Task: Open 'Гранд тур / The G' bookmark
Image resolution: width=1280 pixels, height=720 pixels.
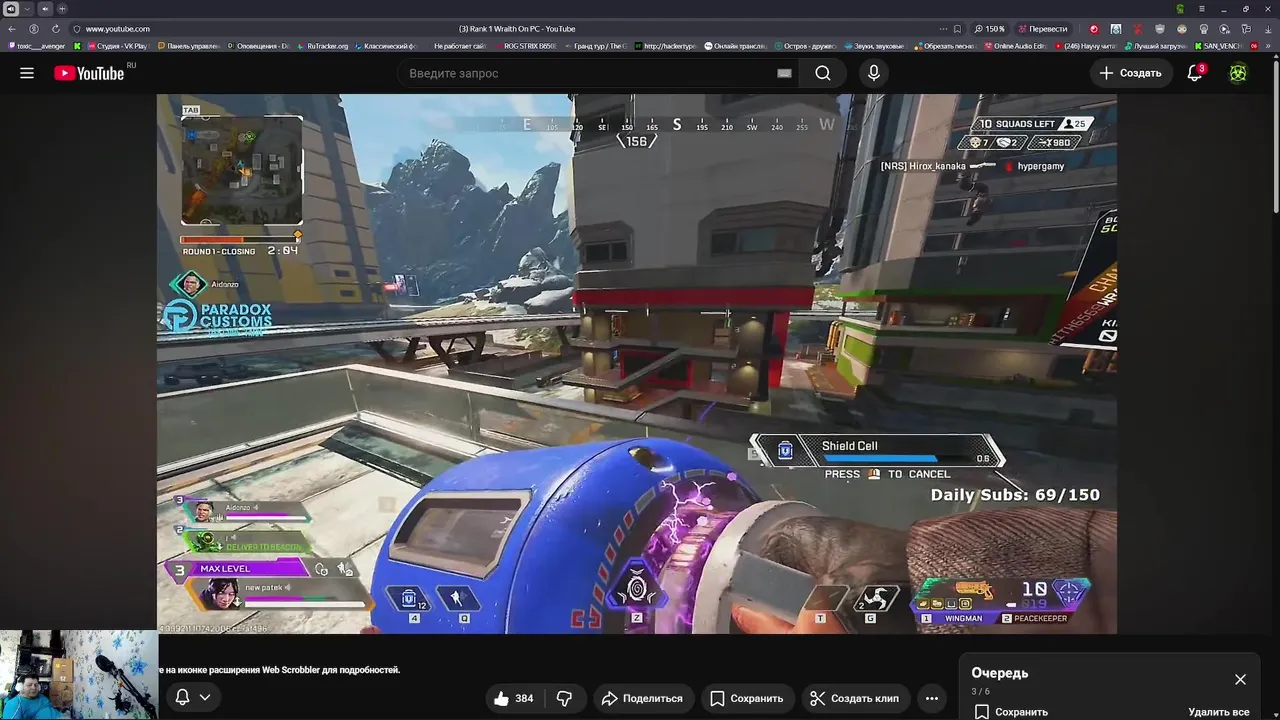Action: pos(594,46)
